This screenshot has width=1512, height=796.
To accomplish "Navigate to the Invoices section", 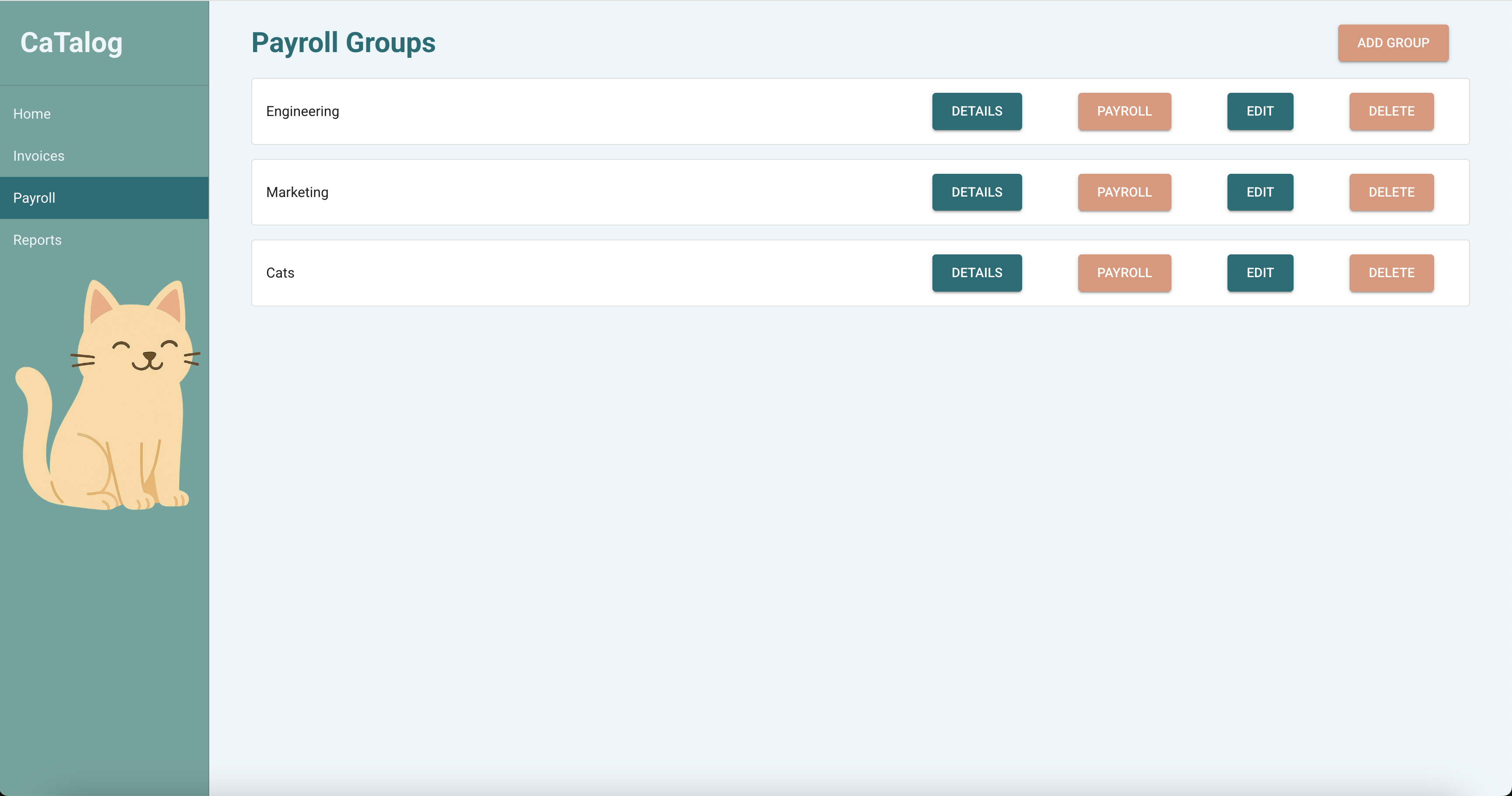I will coord(39,155).
